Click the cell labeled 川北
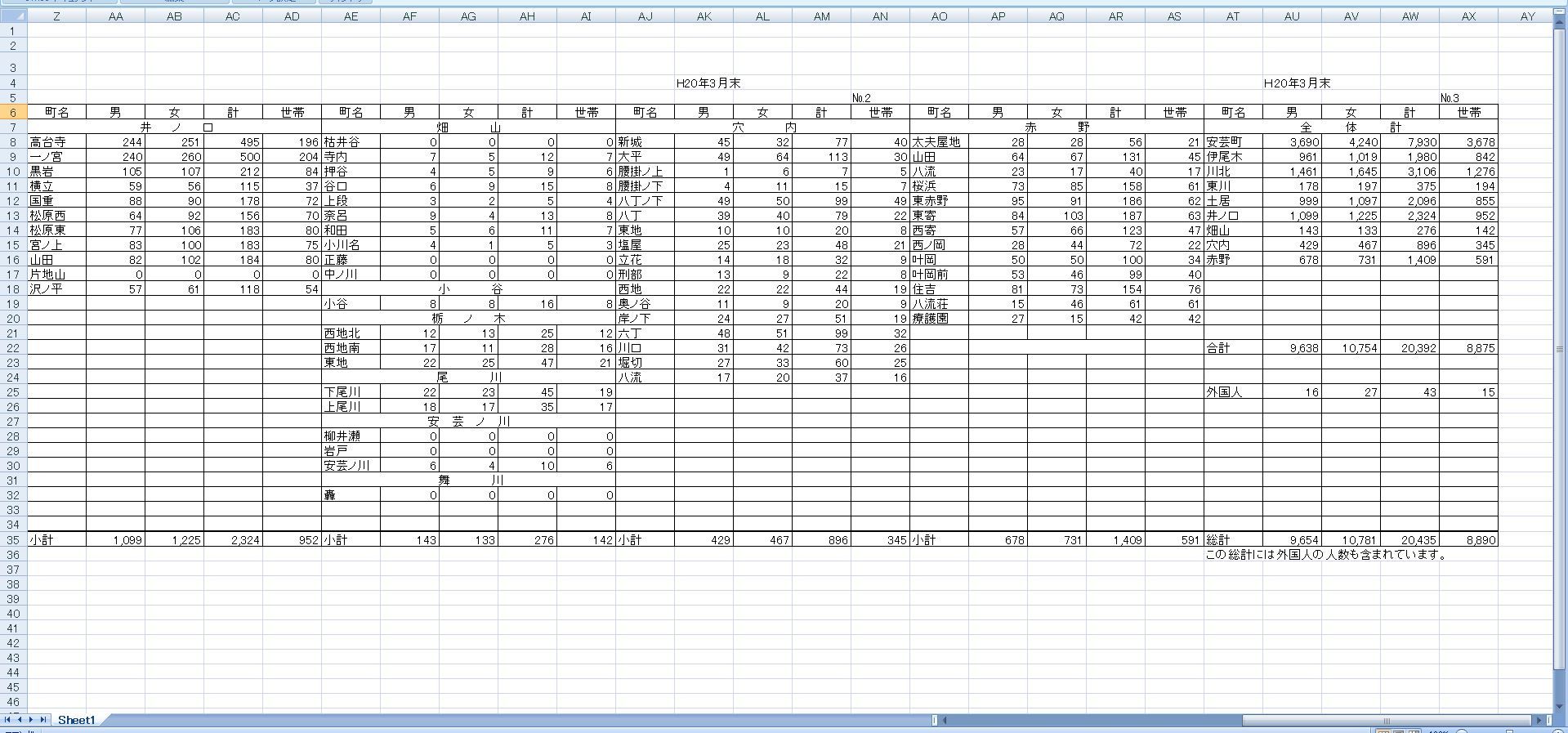The width and height of the screenshot is (1568, 733). [1233, 172]
